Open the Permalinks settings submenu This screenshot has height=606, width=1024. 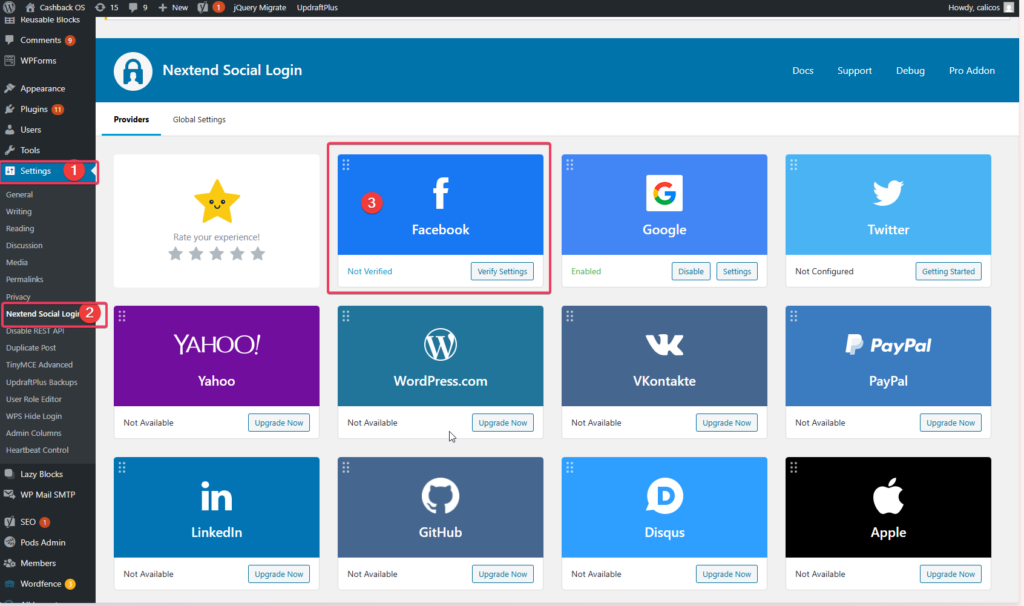25,279
